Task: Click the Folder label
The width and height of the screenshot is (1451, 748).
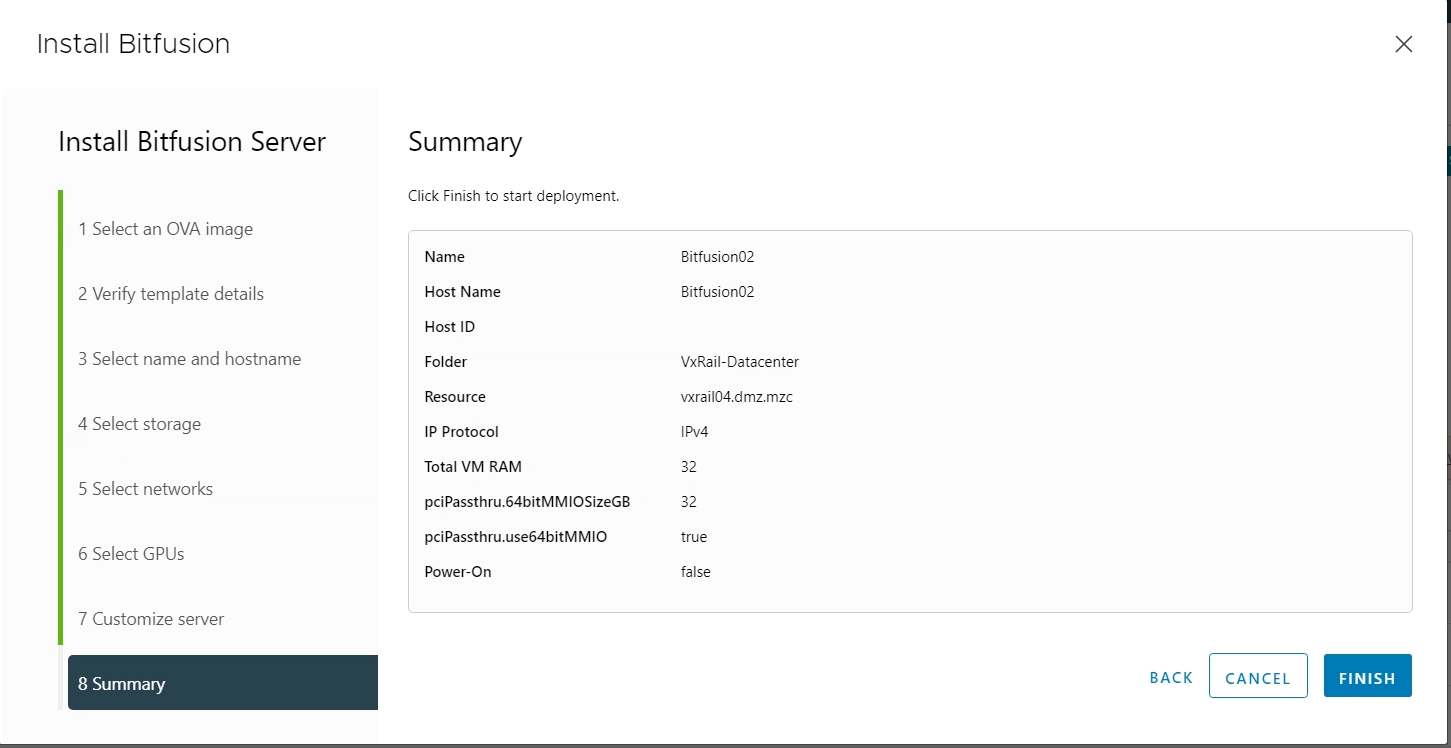Action: tap(445, 362)
